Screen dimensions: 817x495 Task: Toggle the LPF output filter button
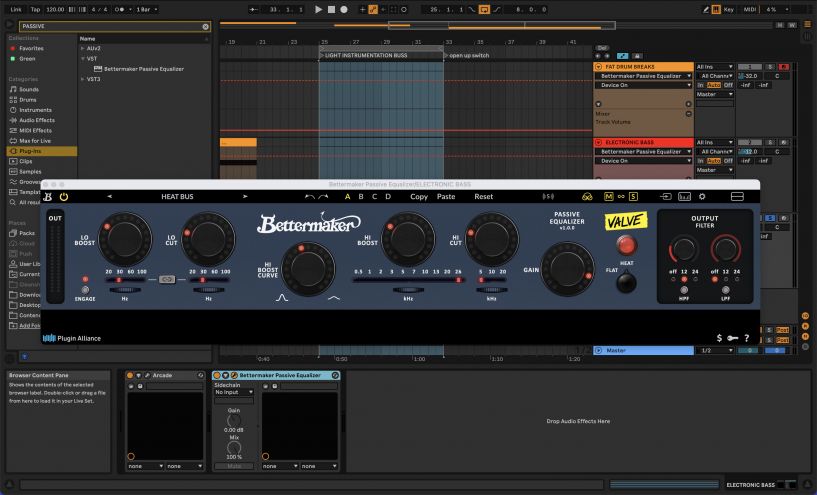[x=725, y=290]
